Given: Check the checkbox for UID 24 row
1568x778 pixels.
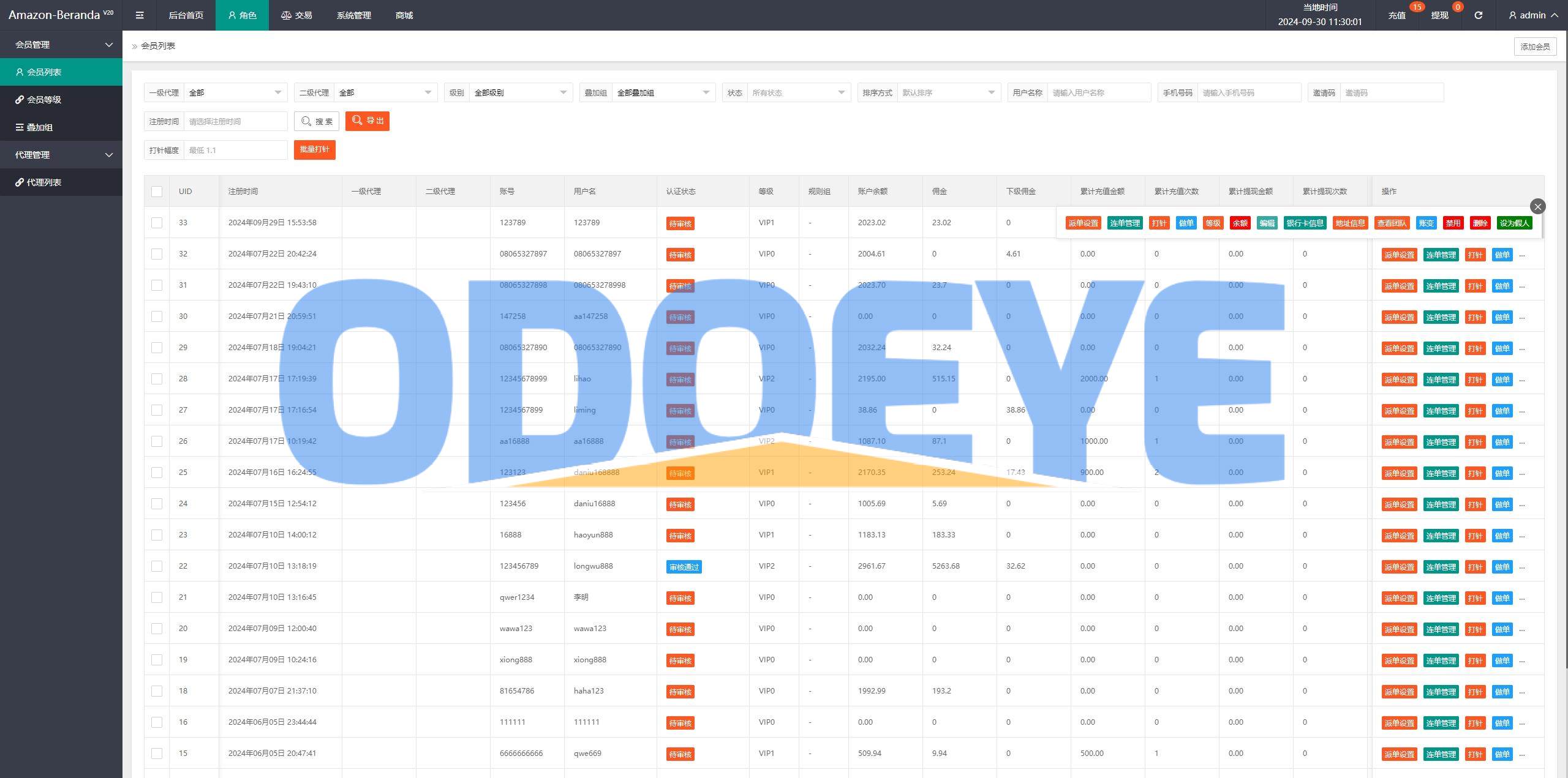Looking at the screenshot, I should point(157,504).
